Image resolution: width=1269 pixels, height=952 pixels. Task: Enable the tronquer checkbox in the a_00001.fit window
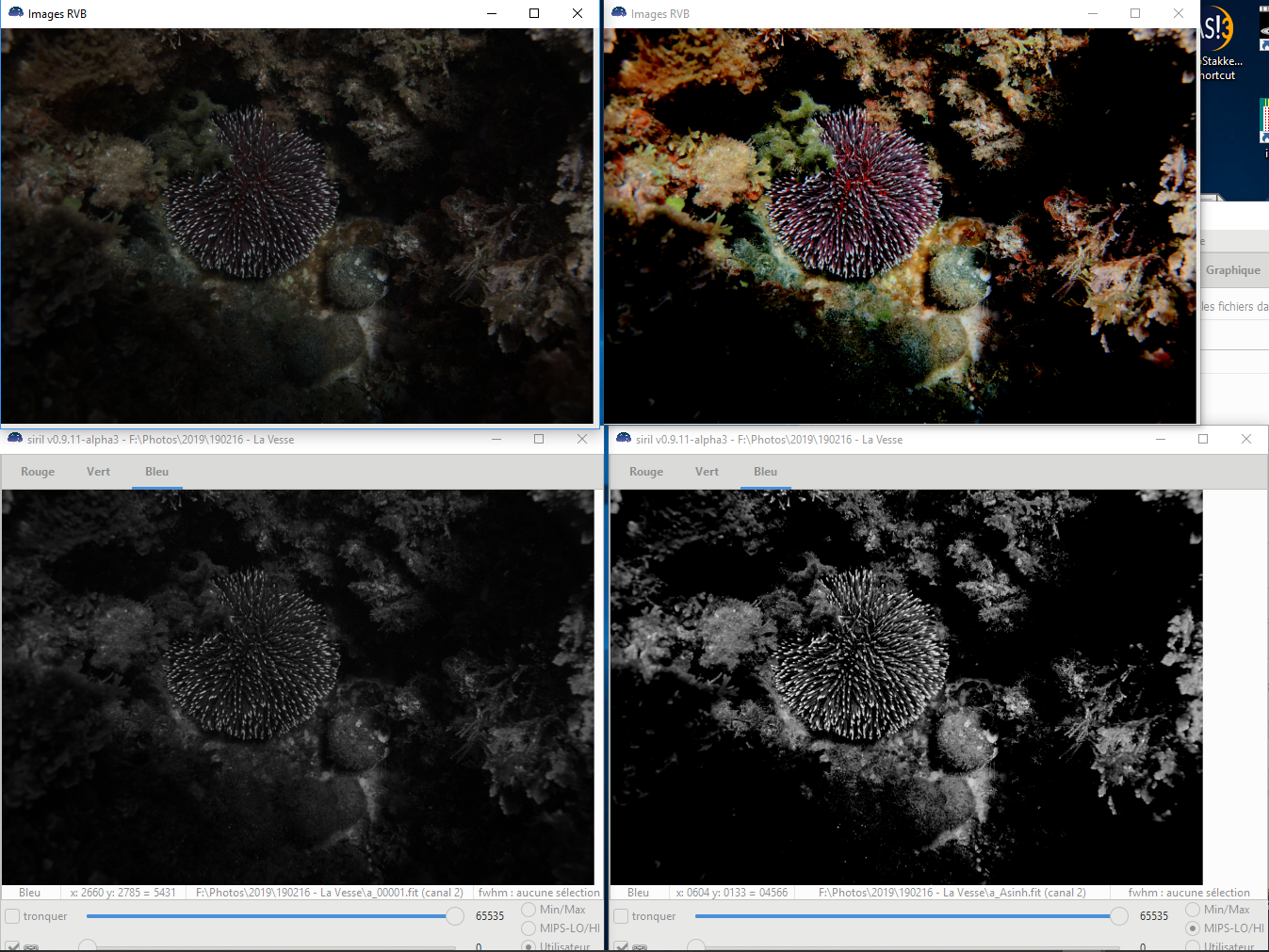[12, 916]
